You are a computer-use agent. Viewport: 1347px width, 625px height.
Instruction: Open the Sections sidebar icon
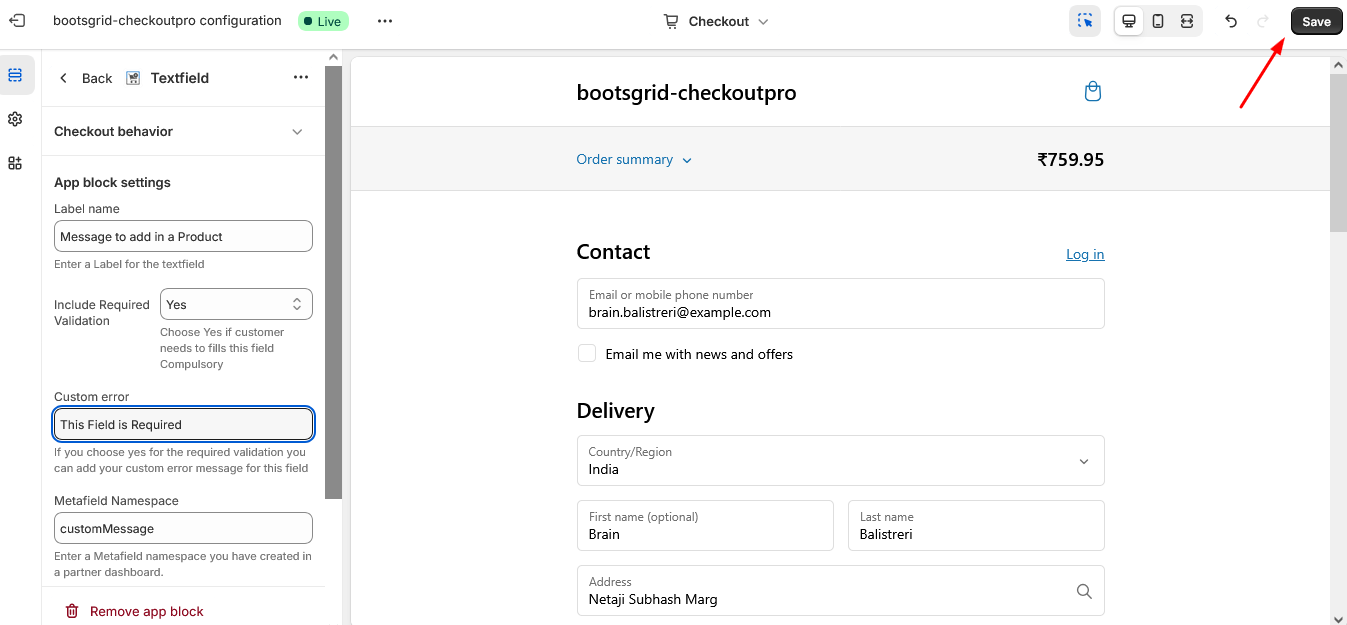tap(15, 75)
